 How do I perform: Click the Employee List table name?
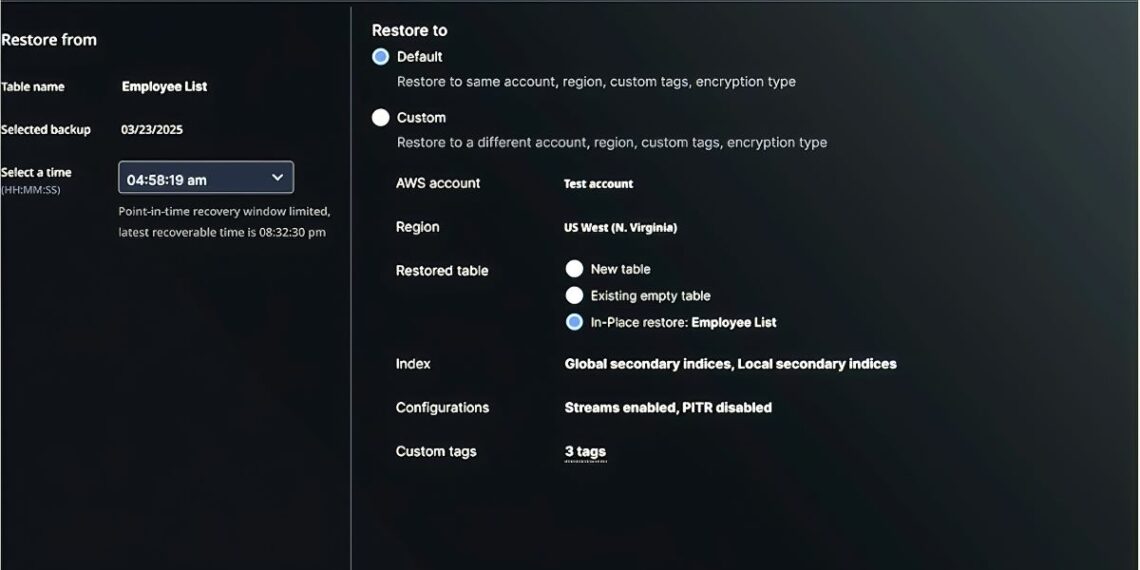pos(164,87)
